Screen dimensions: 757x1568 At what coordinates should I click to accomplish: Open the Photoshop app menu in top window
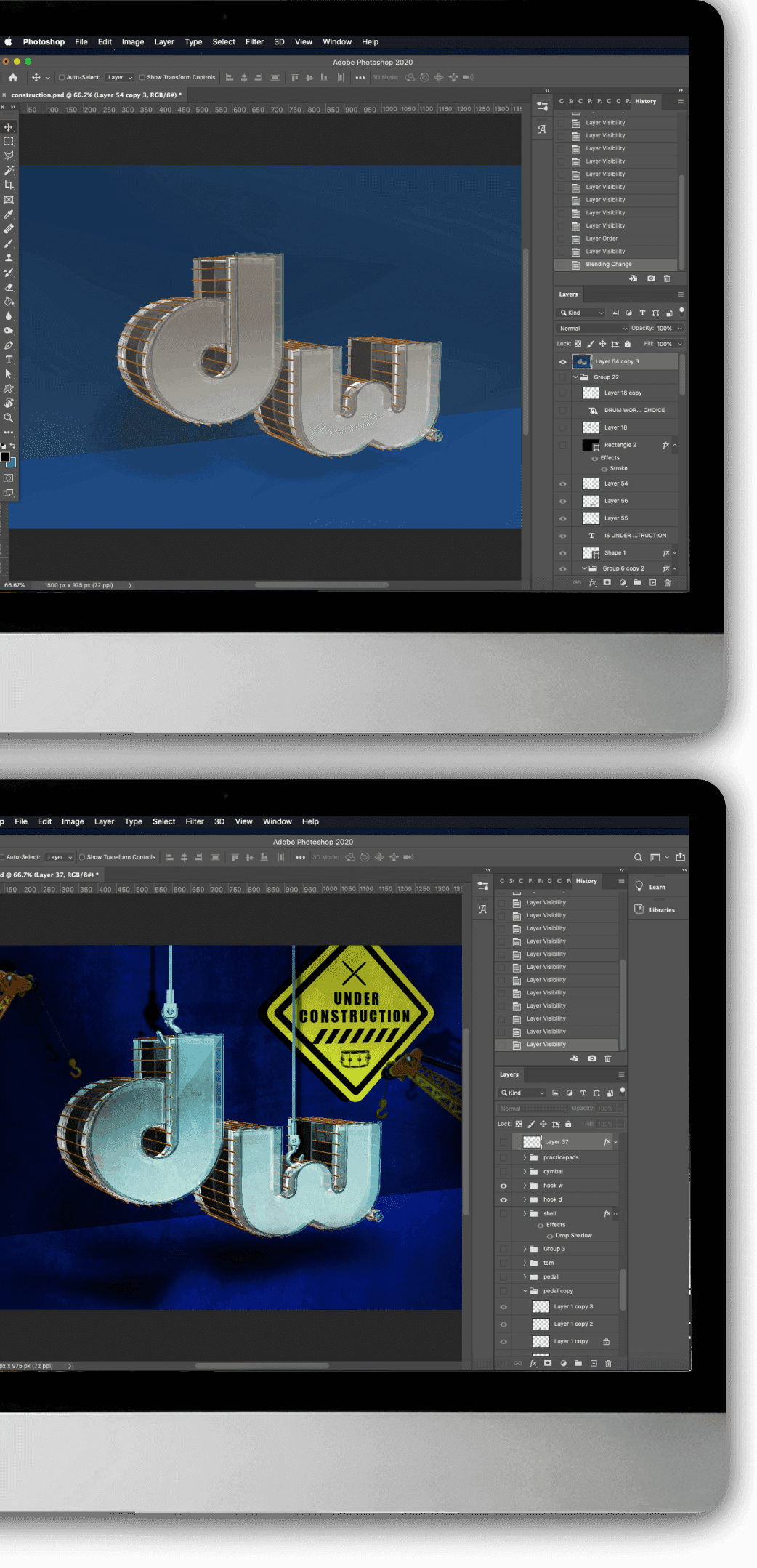tap(44, 42)
